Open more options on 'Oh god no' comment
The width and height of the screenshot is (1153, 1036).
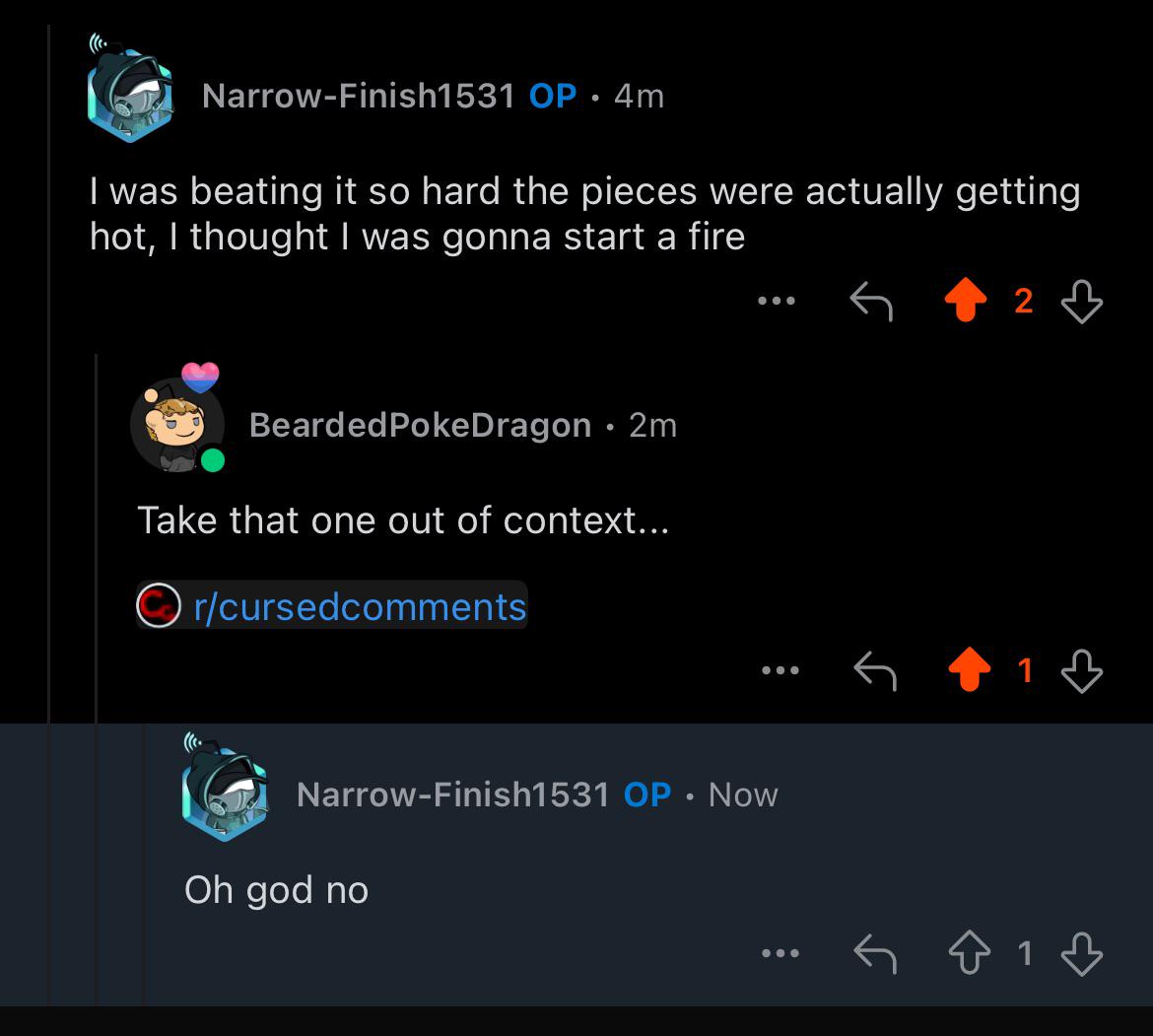tap(780, 953)
